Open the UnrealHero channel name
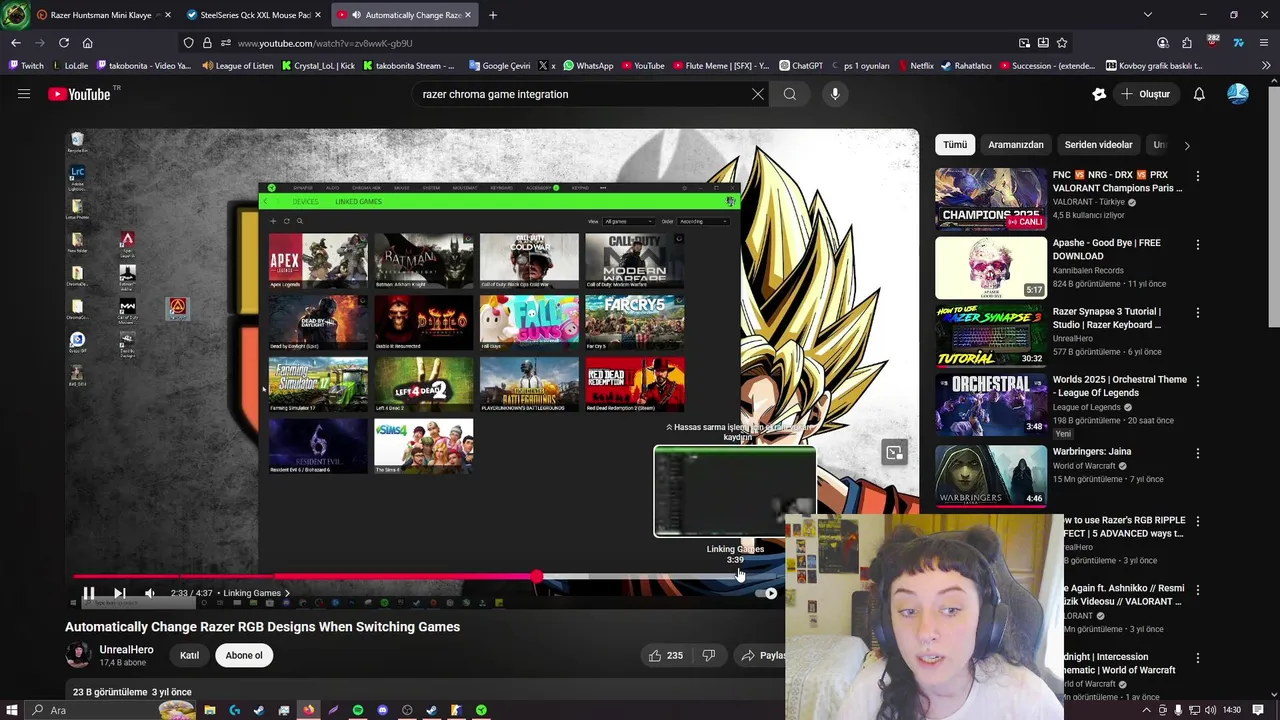This screenshot has width=1280, height=720. tap(126, 650)
